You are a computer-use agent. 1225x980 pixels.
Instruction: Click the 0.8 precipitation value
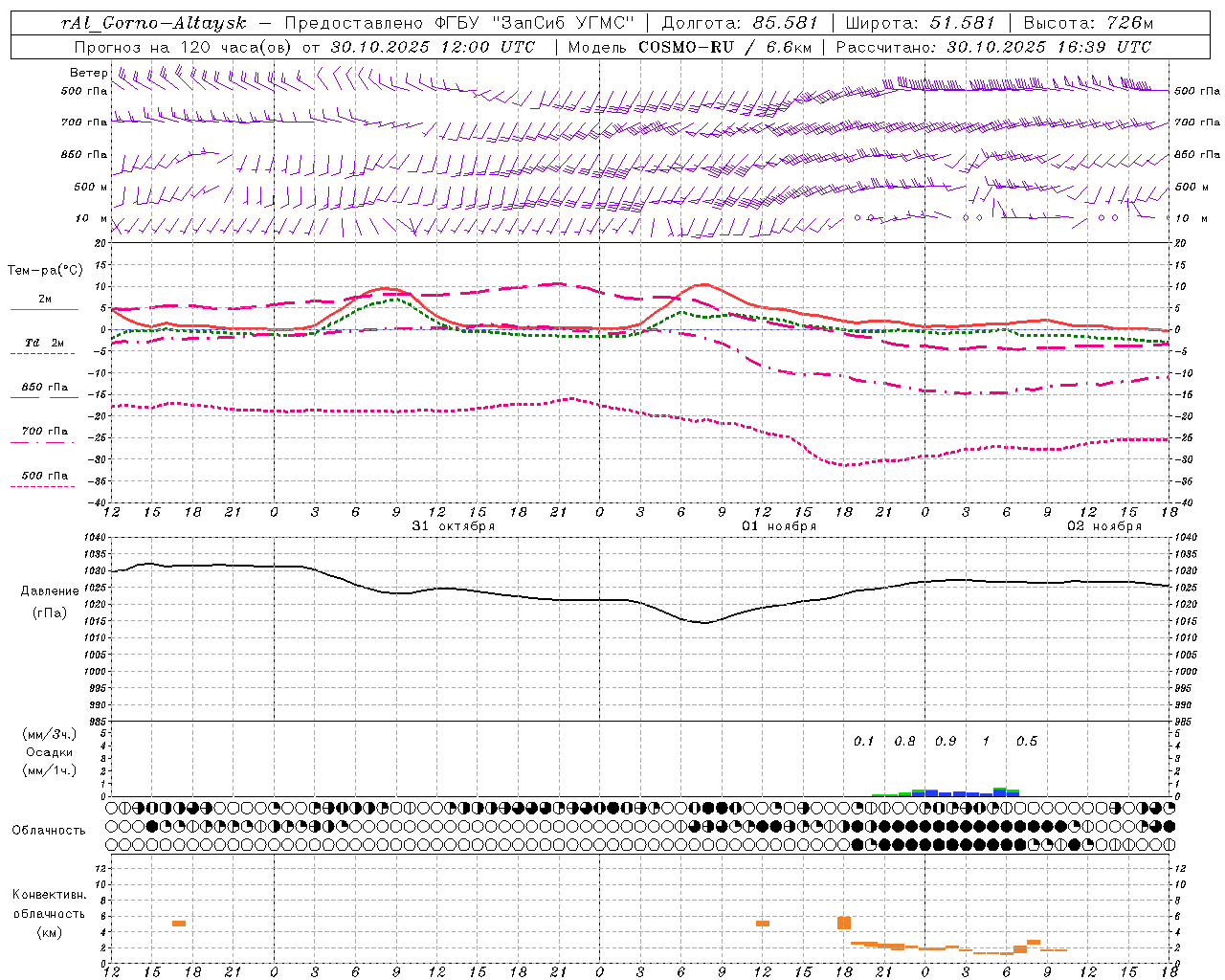pos(904,741)
